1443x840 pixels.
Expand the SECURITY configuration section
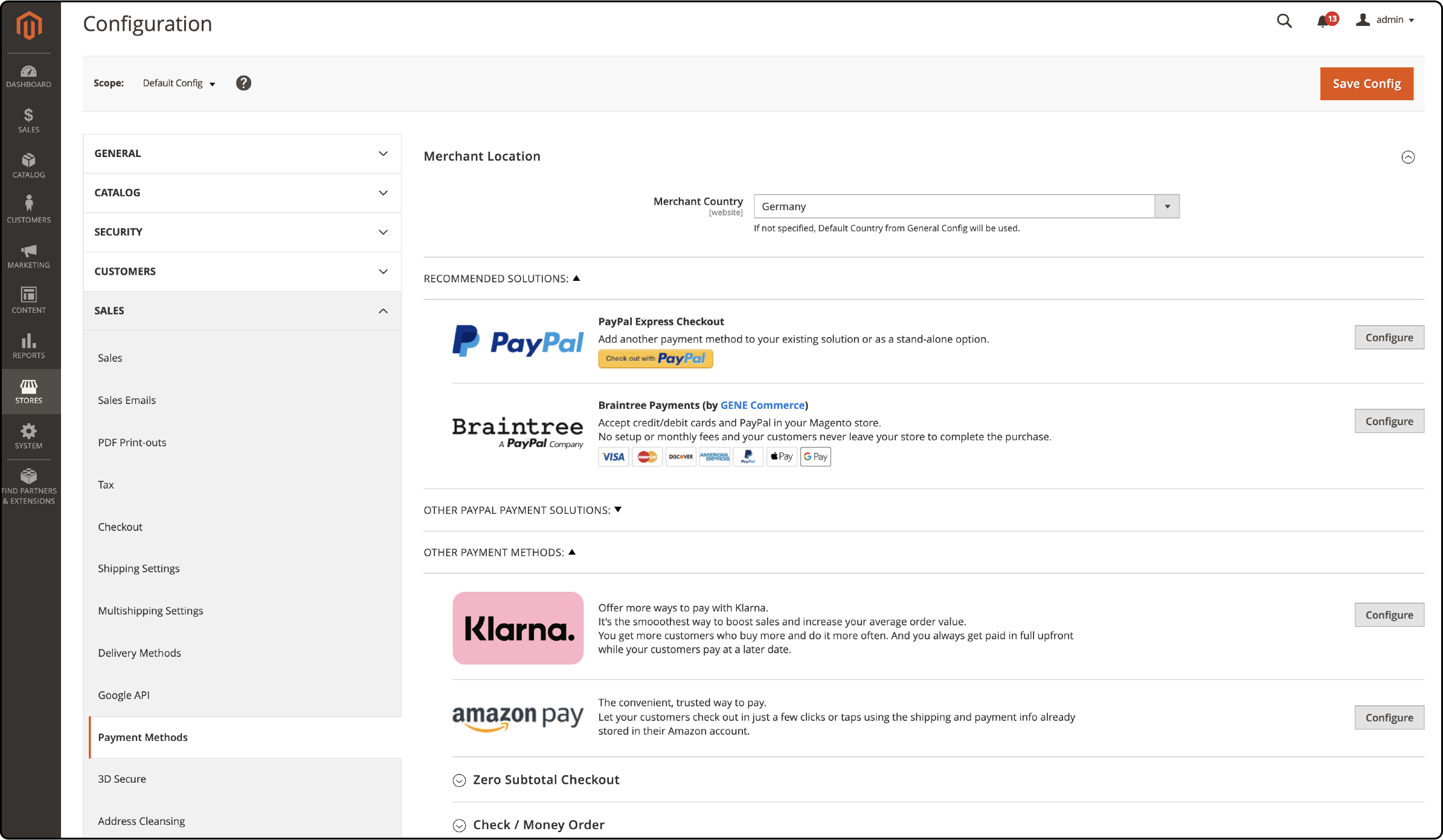pos(242,232)
